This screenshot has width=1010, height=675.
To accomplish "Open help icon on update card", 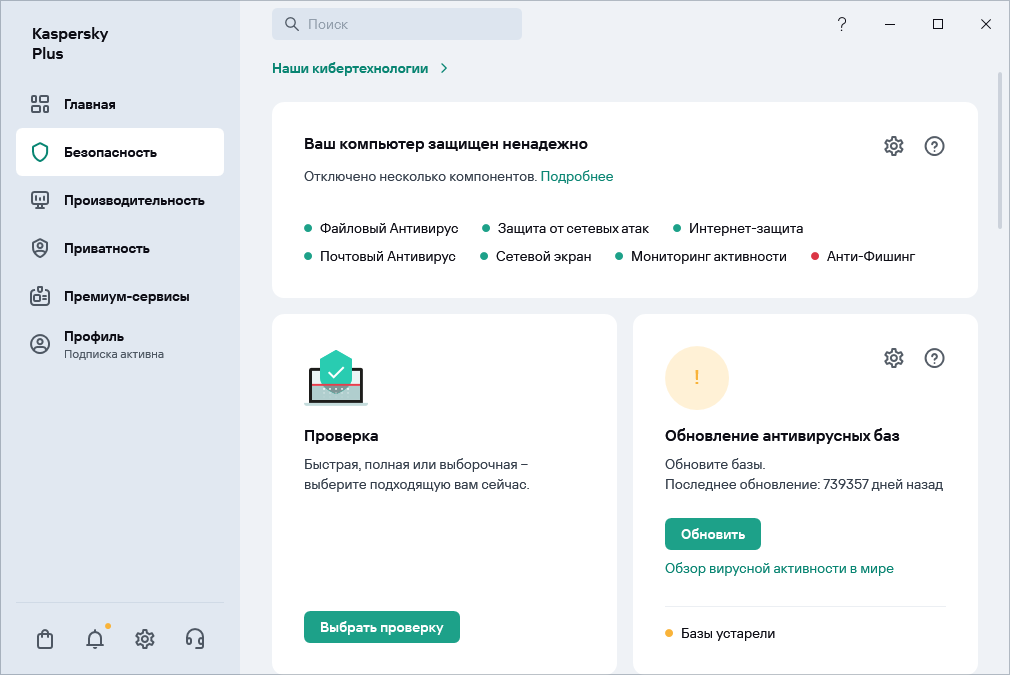I will pyautogui.click(x=934, y=358).
